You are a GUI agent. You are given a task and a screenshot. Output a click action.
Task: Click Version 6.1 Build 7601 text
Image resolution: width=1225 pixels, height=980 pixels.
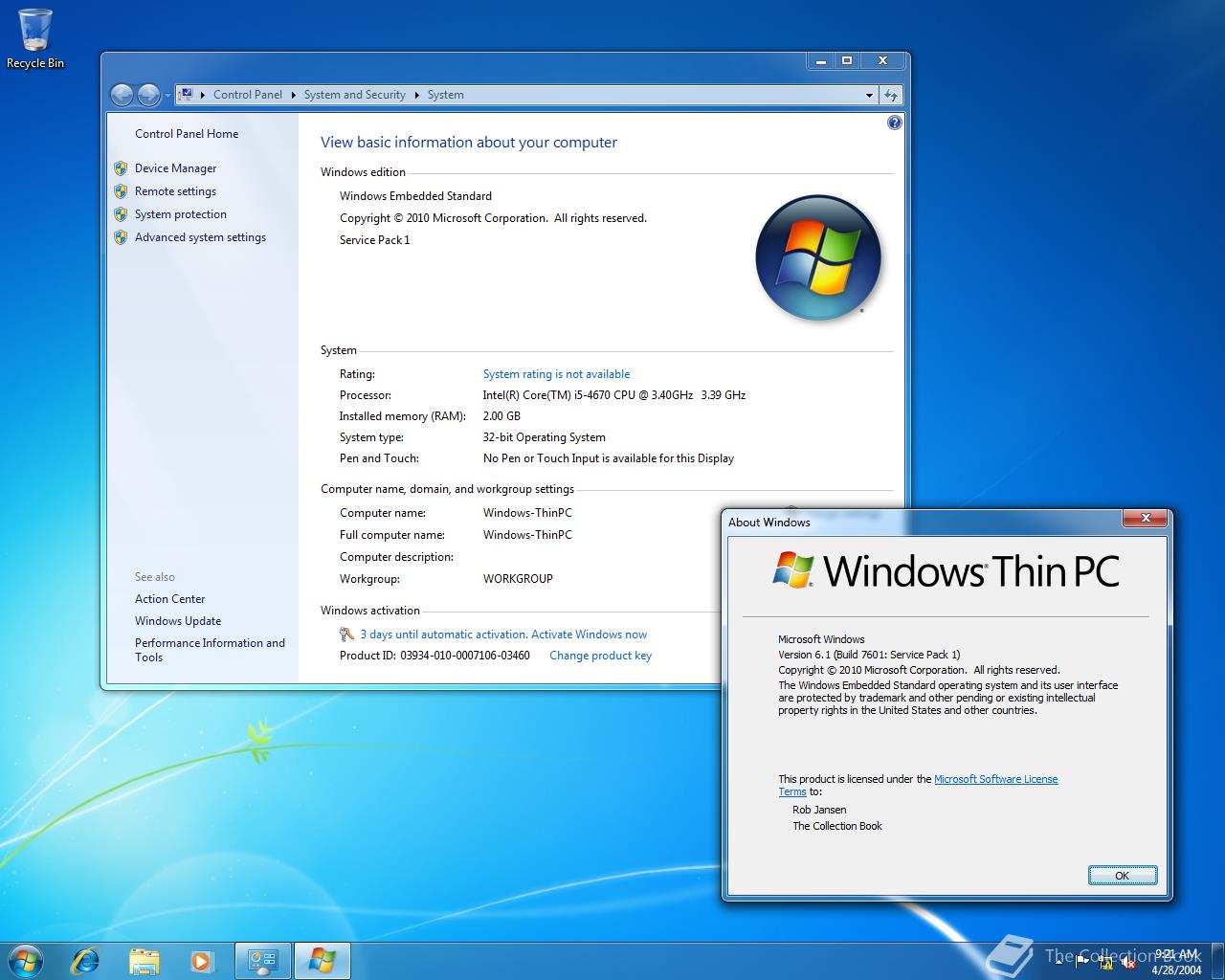coord(869,655)
